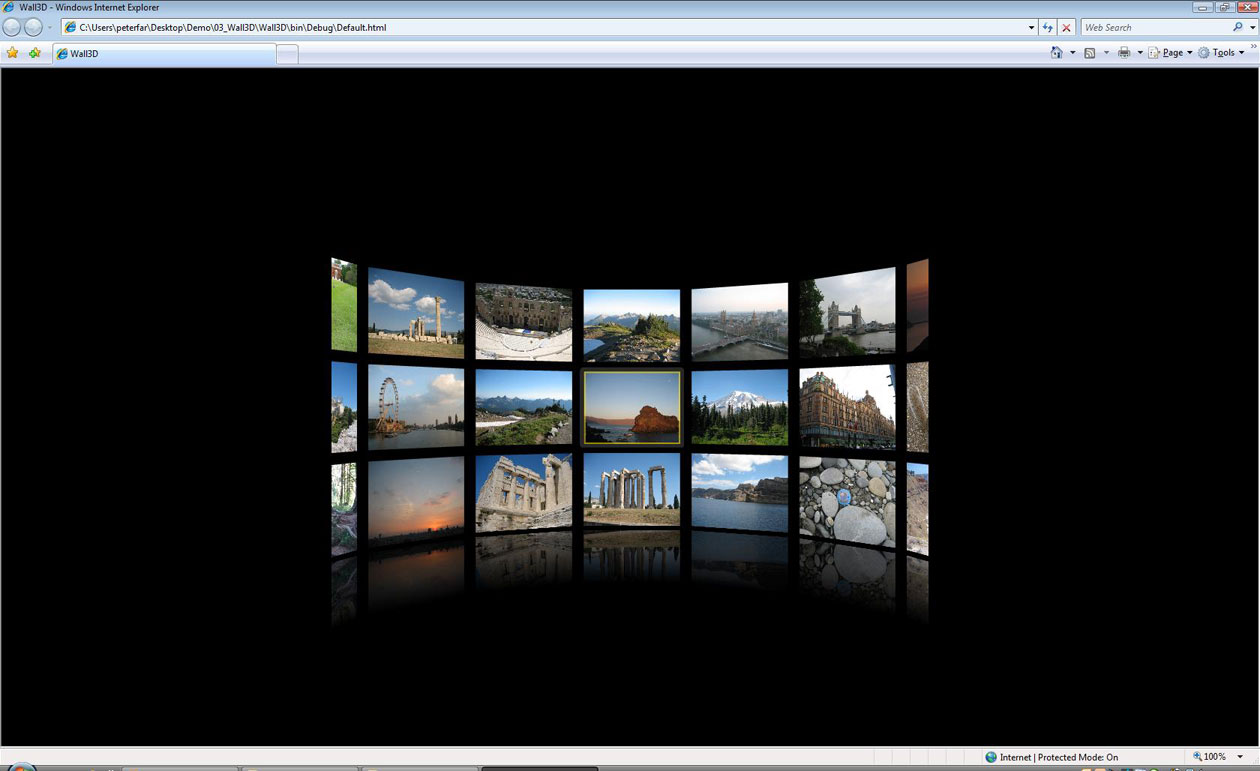Select the Parthenon close-up photo
Viewport: 1260px width, 771px height.
pos(524,492)
